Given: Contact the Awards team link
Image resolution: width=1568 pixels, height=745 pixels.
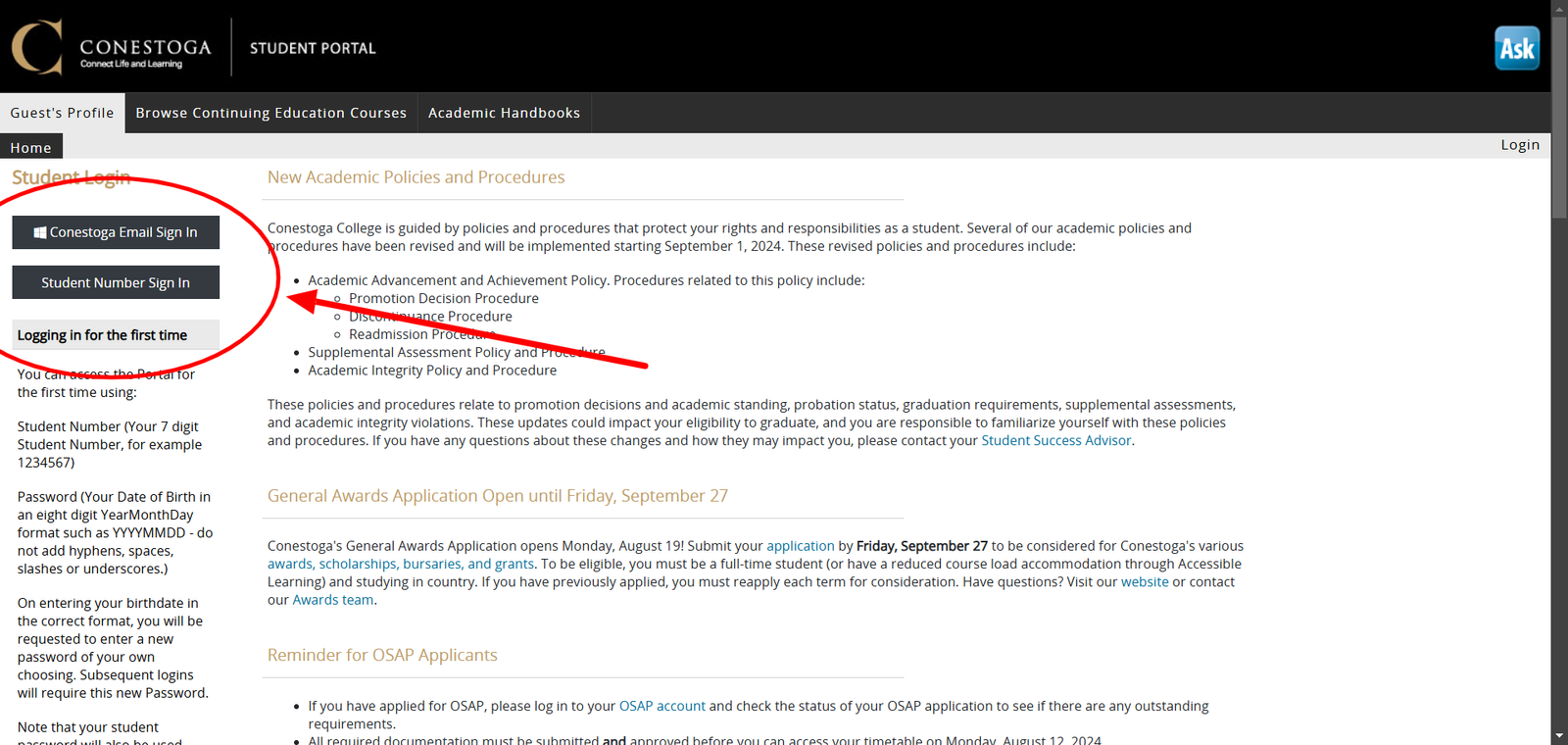Looking at the screenshot, I should [x=333, y=600].
